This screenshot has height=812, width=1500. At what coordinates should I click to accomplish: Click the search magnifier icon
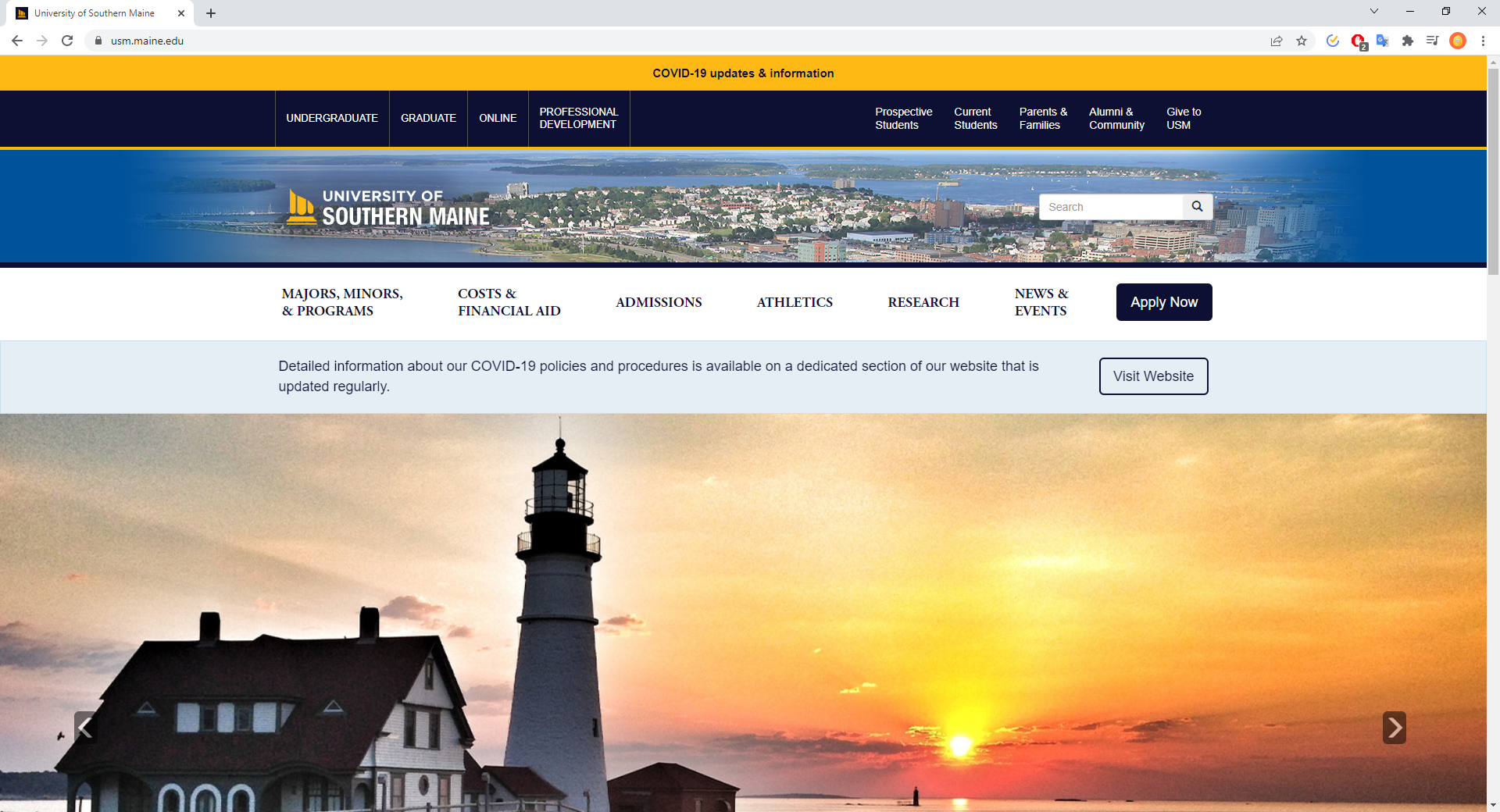(1197, 207)
